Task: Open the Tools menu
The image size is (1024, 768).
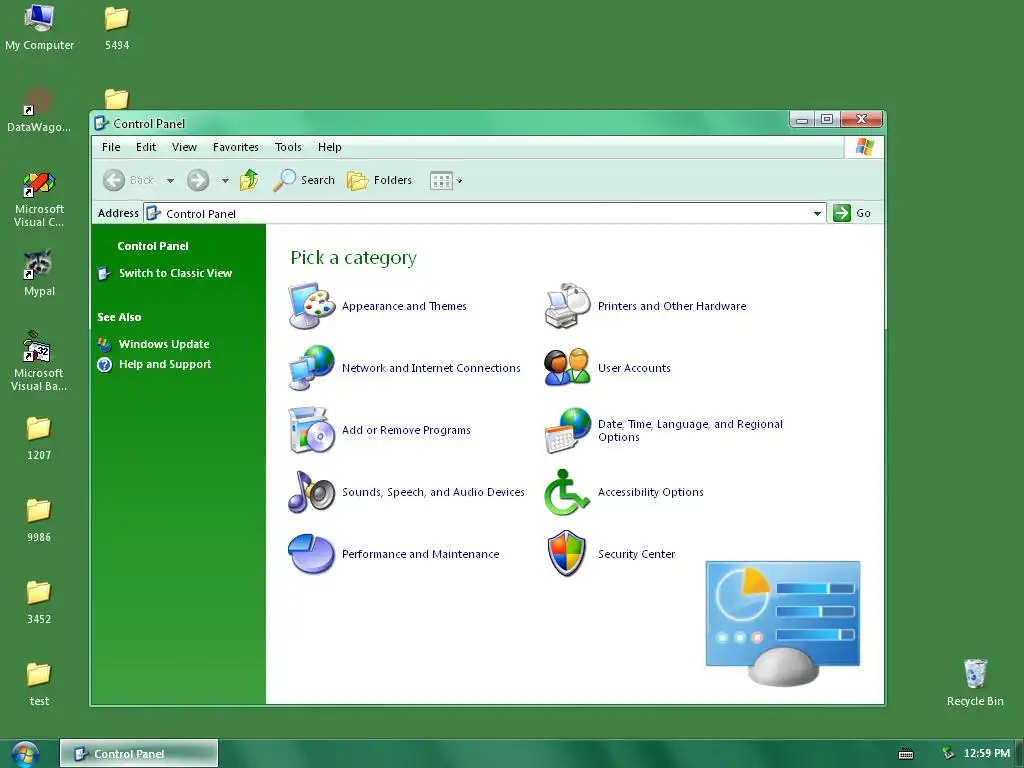Action: [288, 147]
